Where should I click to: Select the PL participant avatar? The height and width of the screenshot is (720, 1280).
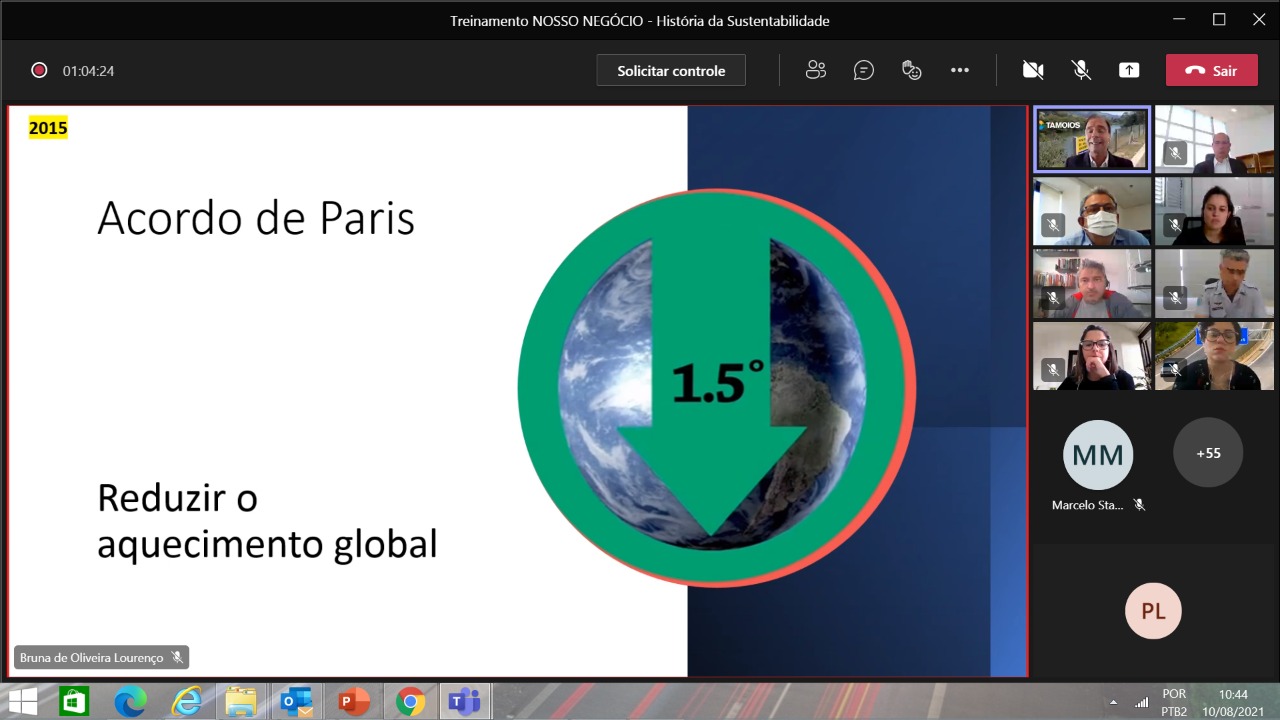1153,611
